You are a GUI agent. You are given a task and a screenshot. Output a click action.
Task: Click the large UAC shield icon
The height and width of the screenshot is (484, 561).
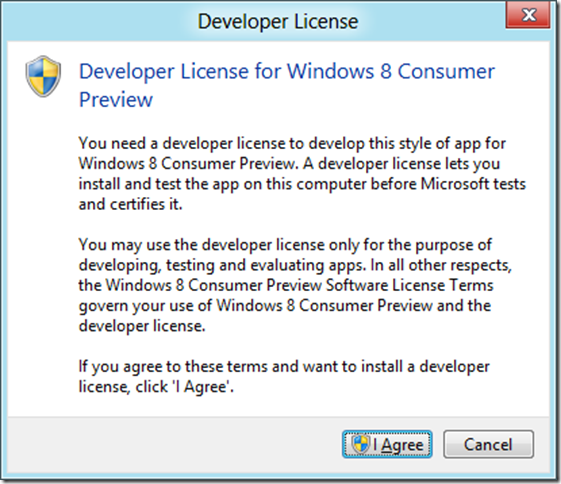(43, 76)
